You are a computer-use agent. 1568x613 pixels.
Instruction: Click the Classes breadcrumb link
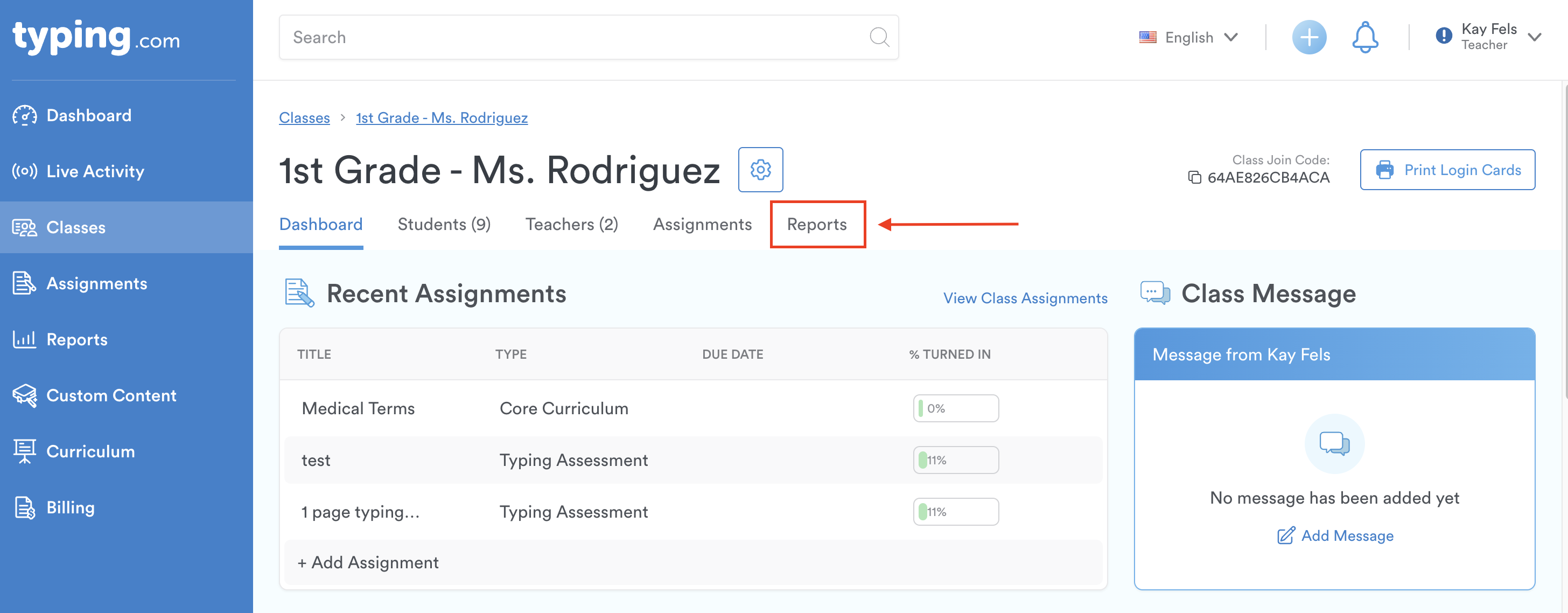click(304, 118)
